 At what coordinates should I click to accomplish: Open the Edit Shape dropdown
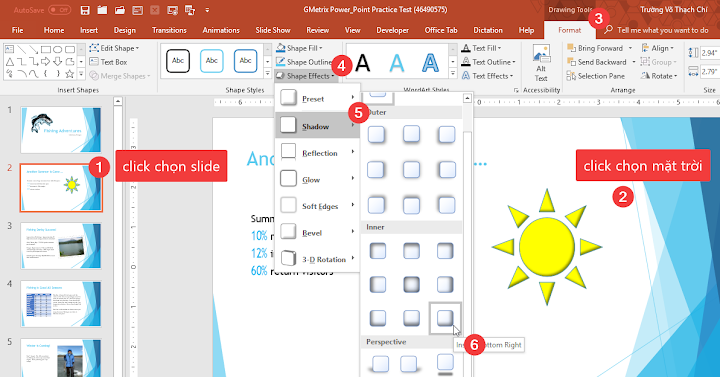pyautogui.click(x=114, y=48)
